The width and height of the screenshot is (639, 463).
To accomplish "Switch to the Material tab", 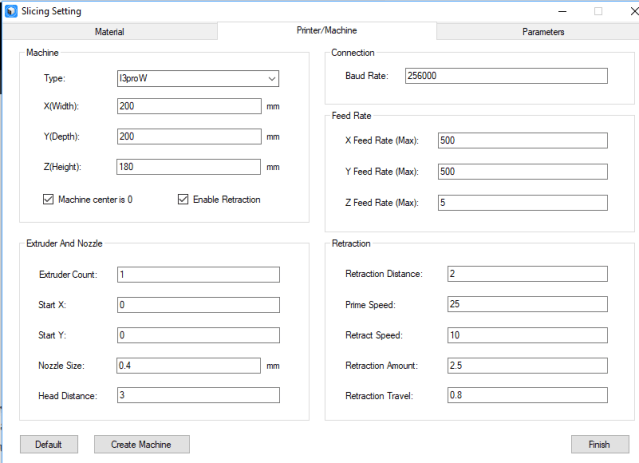I will pyautogui.click(x=109, y=32).
